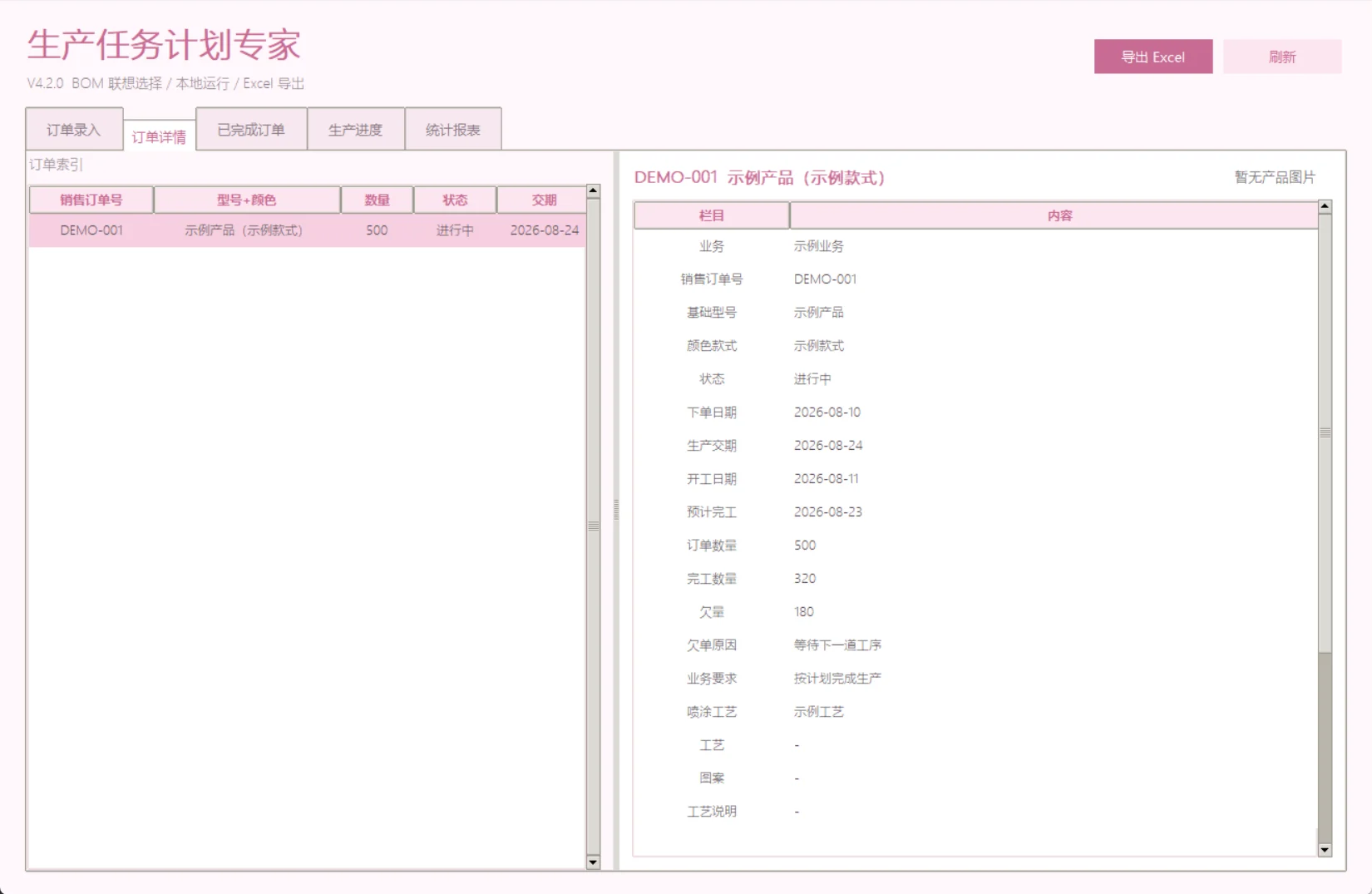Image resolution: width=1372 pixels, height=894 pixels.
Task: Click the 刷新 button
Action: [x=1282, y=57]
